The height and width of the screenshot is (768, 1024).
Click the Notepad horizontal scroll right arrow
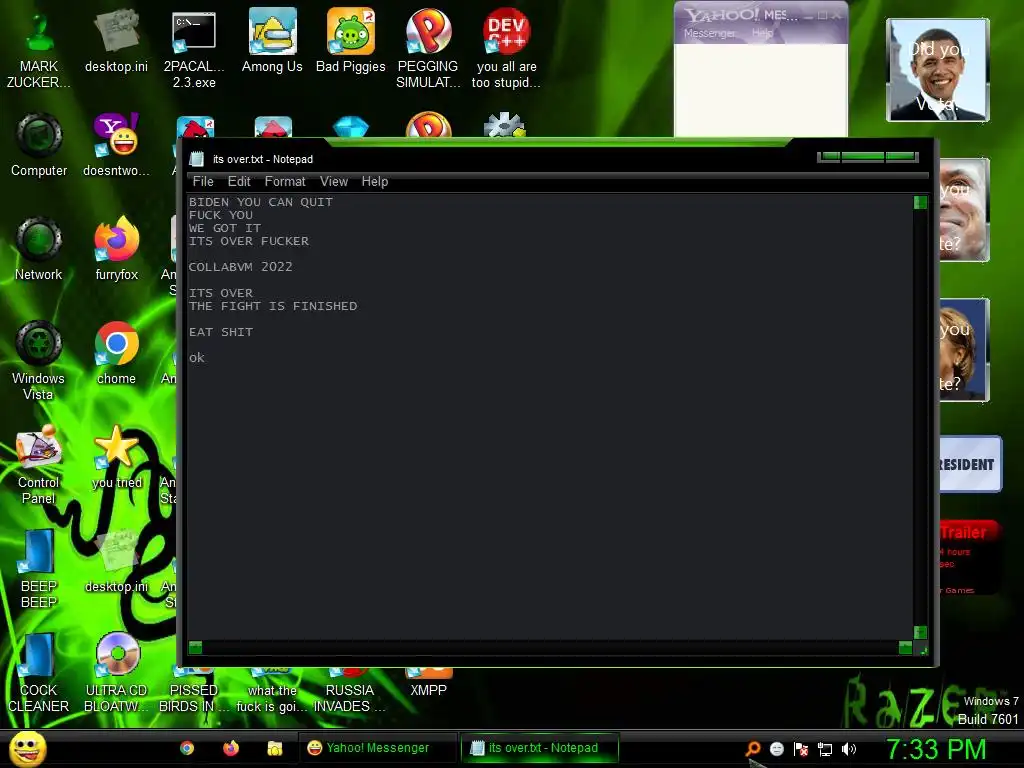[905, 647]
